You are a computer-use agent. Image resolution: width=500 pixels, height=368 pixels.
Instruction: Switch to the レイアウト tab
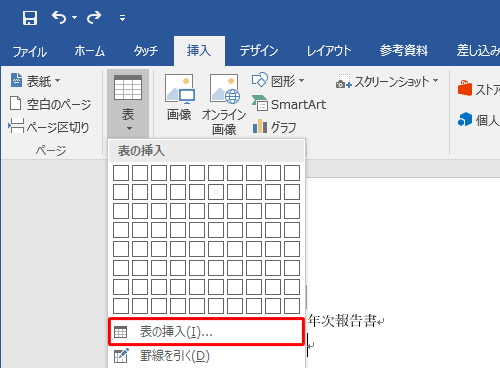(329, 51)
